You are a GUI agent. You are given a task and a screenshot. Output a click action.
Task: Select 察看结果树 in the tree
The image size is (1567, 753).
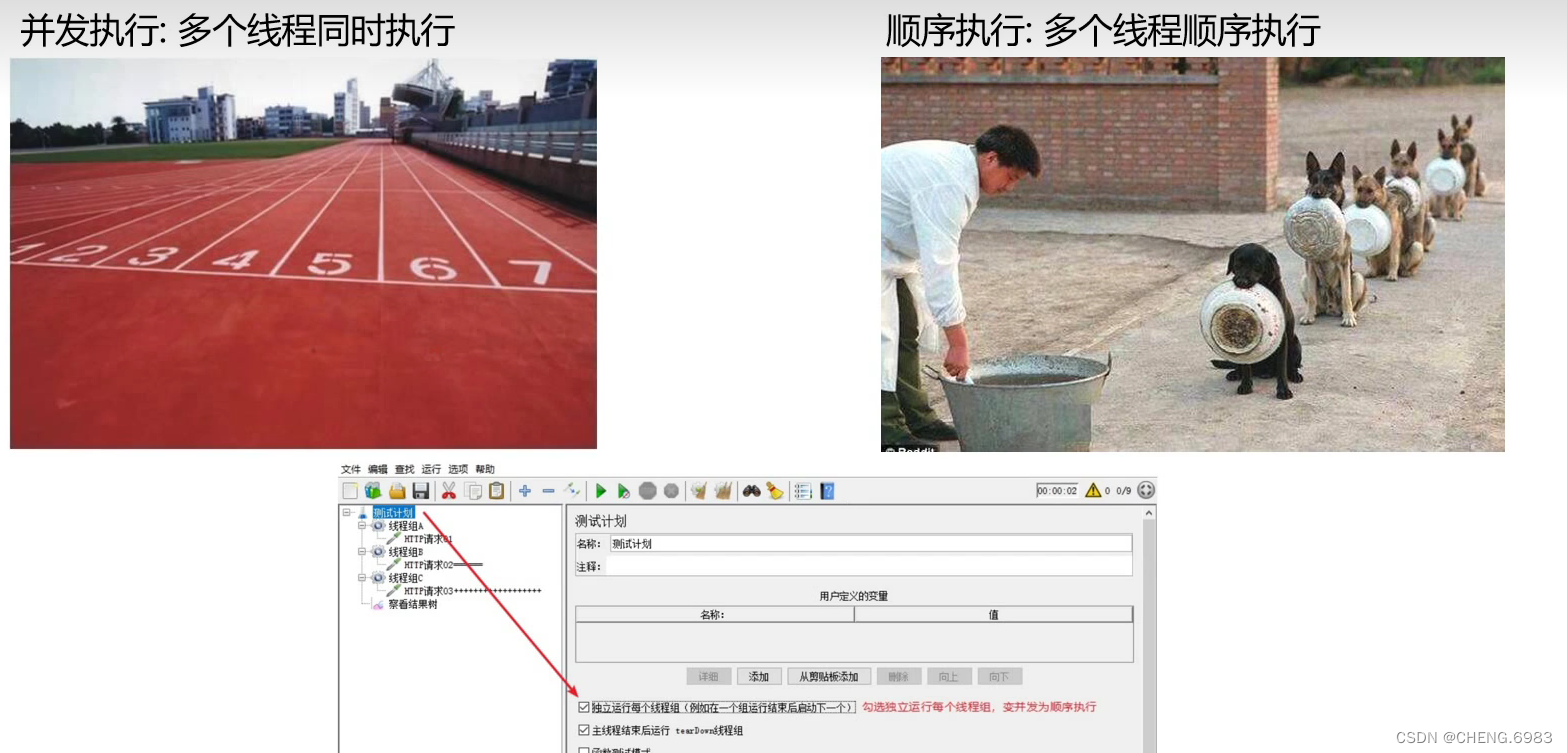point(412,605)
